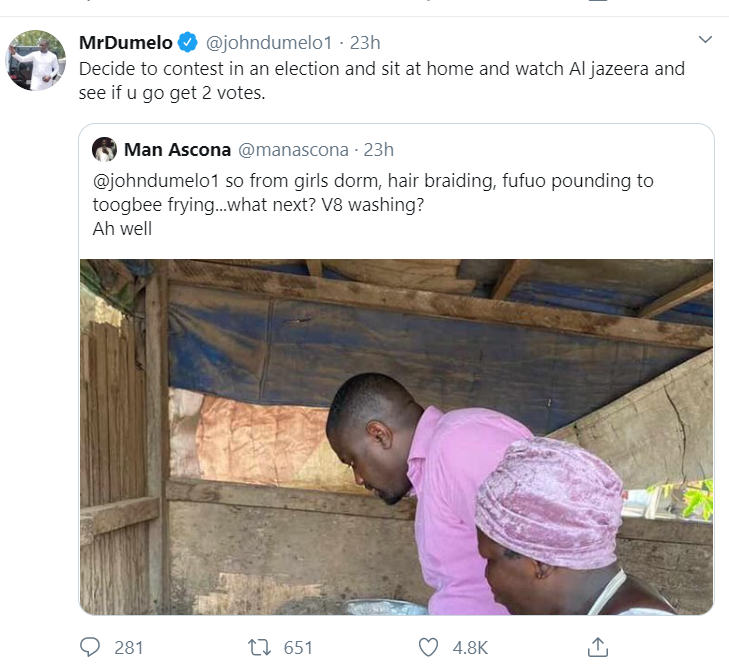Open MrDumelo's tweet via its 23h timestamp

(363, 43)
